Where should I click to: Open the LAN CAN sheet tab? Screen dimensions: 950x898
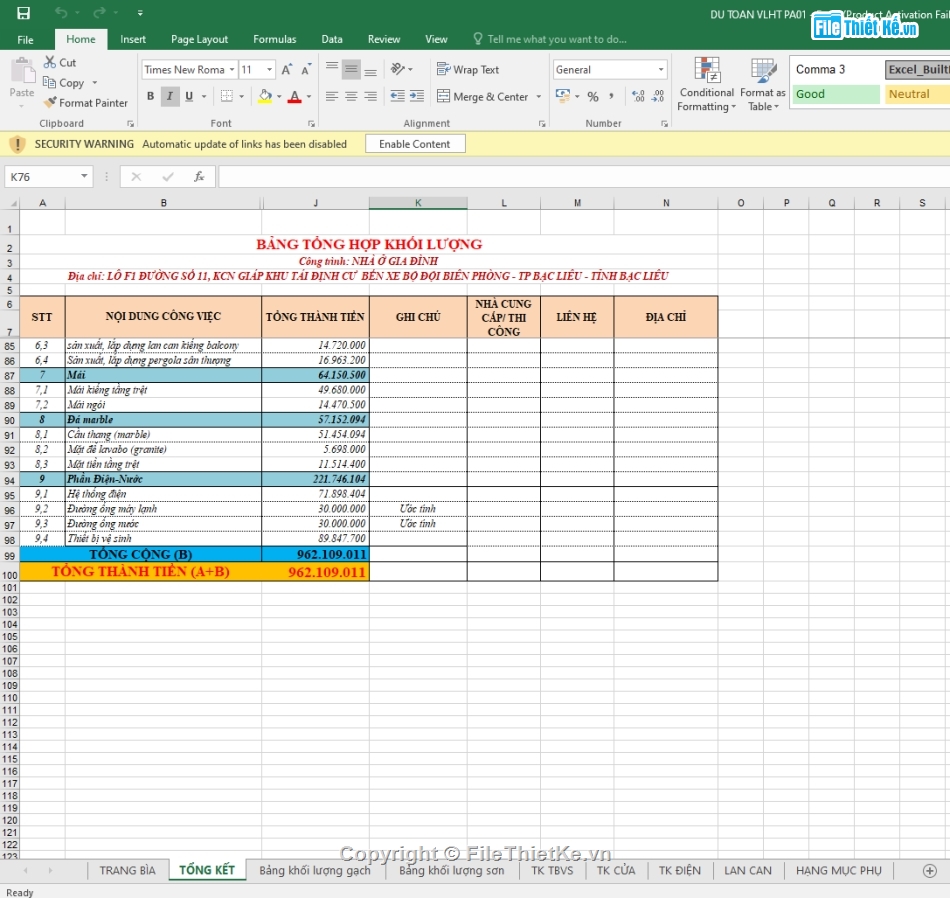[x=748, y=870]
